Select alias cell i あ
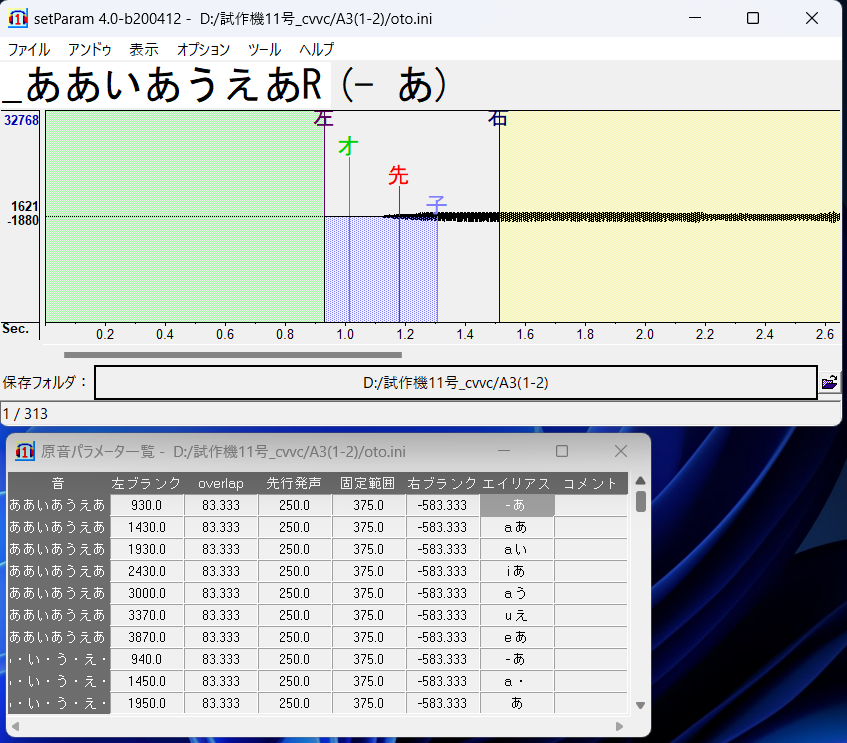The height and width of the screenshot is (743, 847). coord(516,571)
